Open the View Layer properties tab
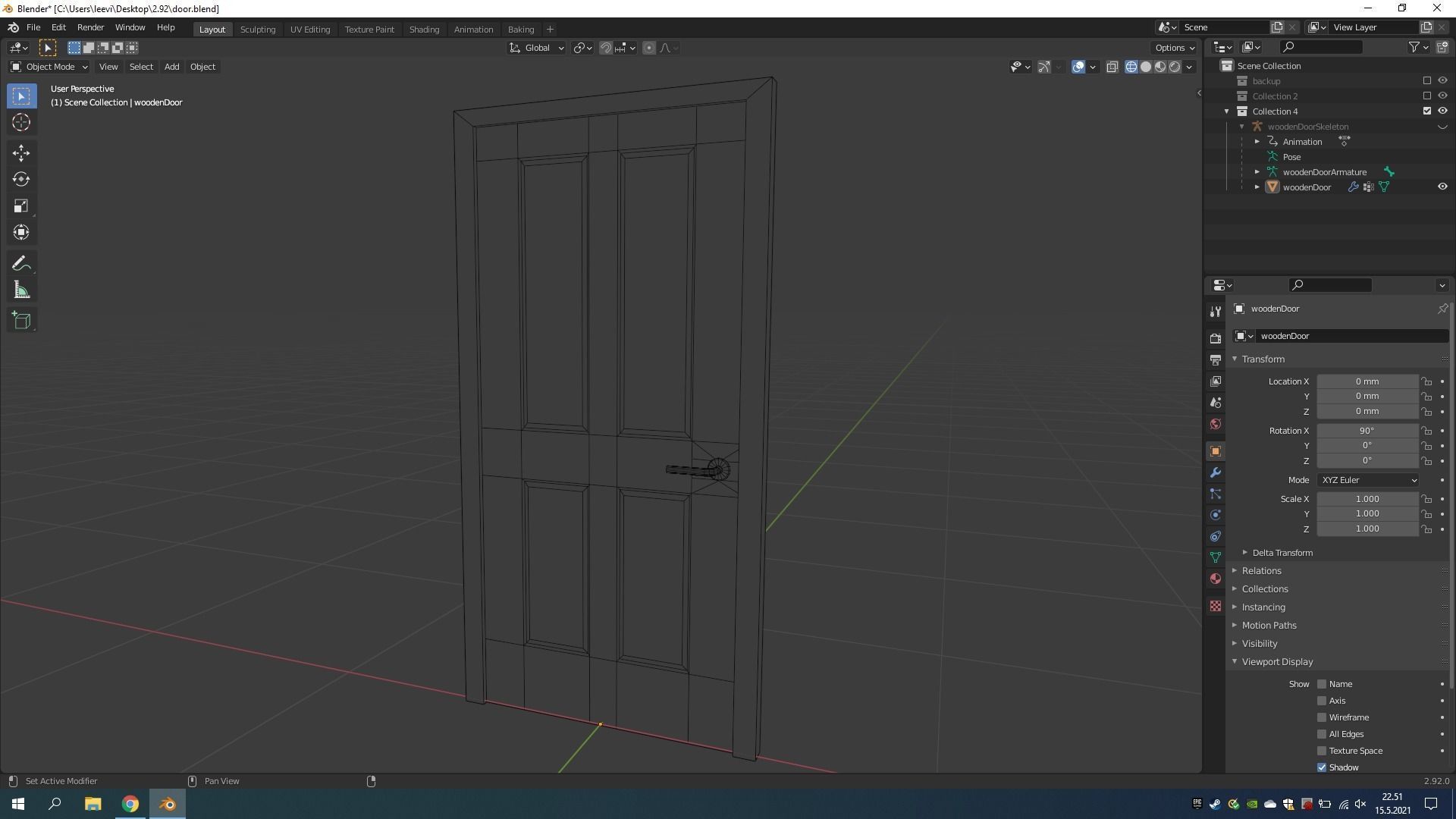Viewport: 1456px width, 819px height. click(1216, 381)
